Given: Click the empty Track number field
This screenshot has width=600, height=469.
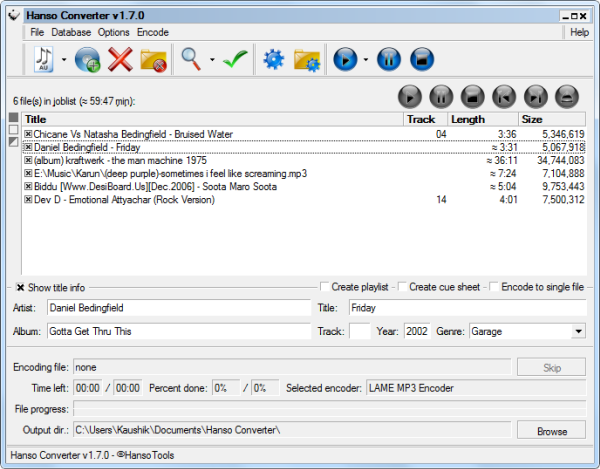Looking at the screenshot, I should coord(360,331).
